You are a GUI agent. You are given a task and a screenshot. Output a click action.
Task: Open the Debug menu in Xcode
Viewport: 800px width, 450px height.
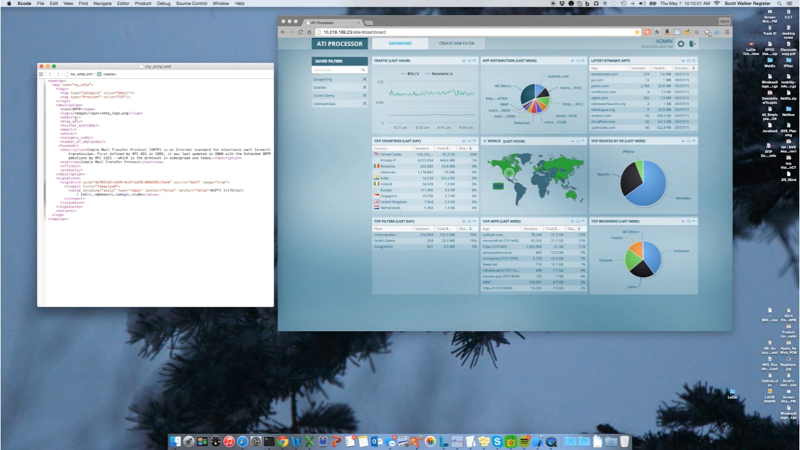(x=163, y=3)
